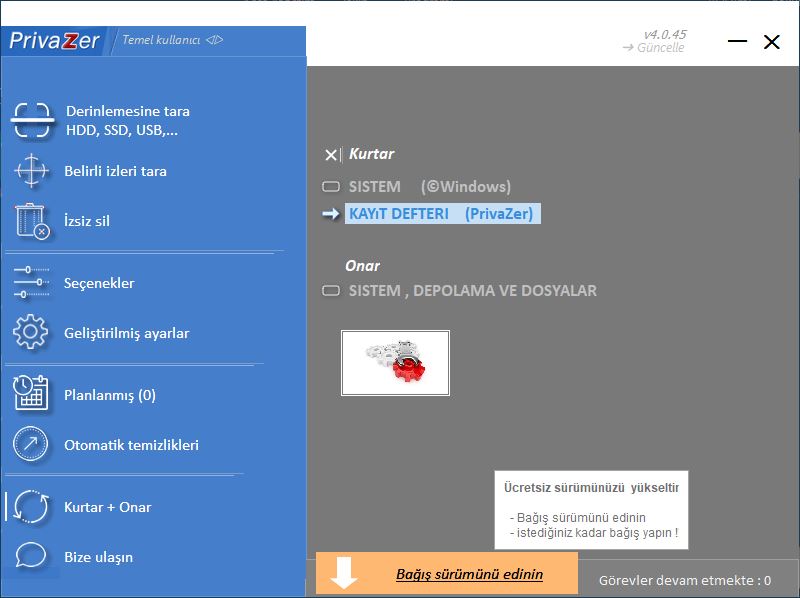
Task: Click SISTEM, DEPOLAMA VE DOSYALAR label
Action: (x=472, y=291)
